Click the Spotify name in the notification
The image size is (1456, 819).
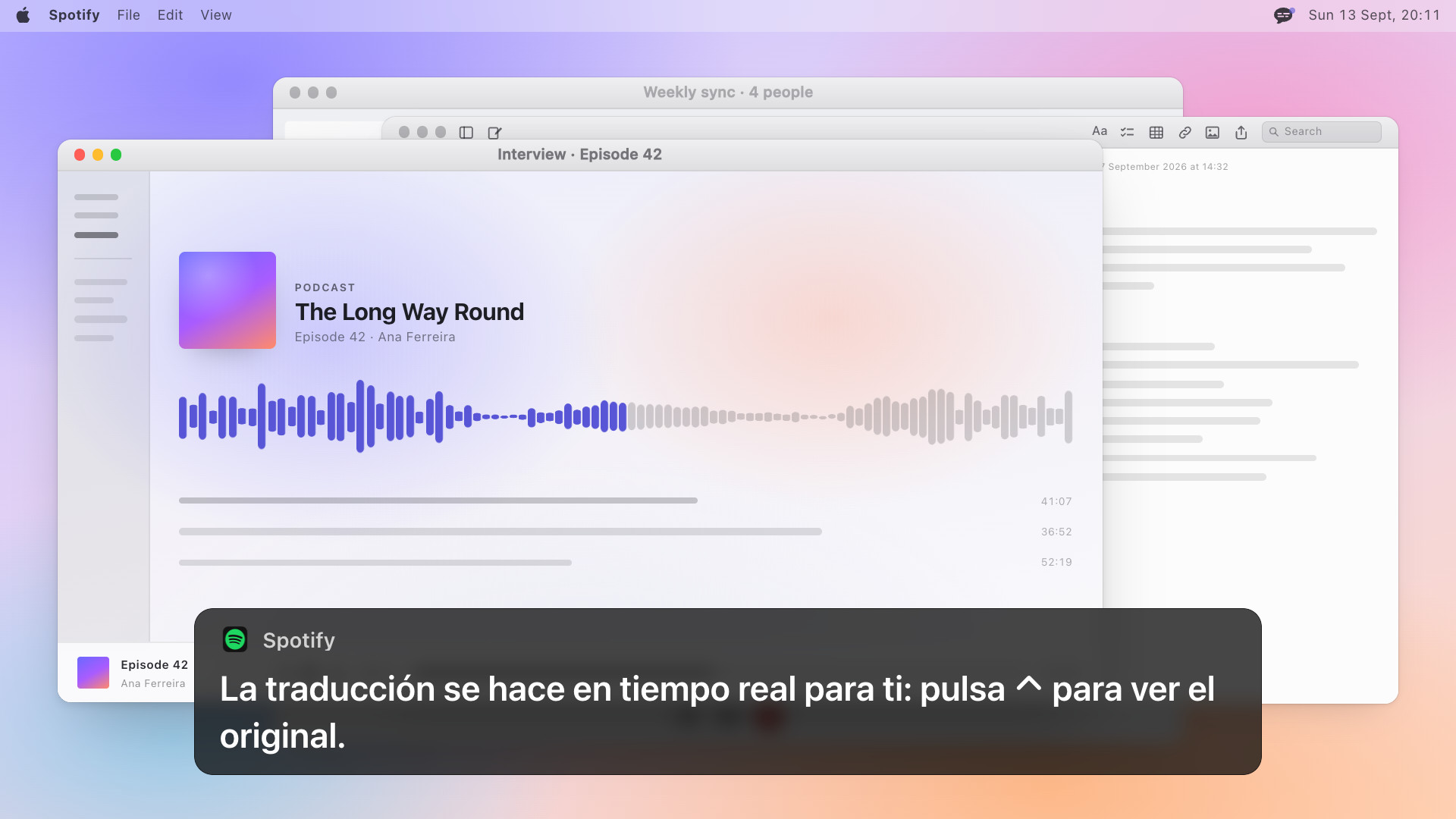299,640
